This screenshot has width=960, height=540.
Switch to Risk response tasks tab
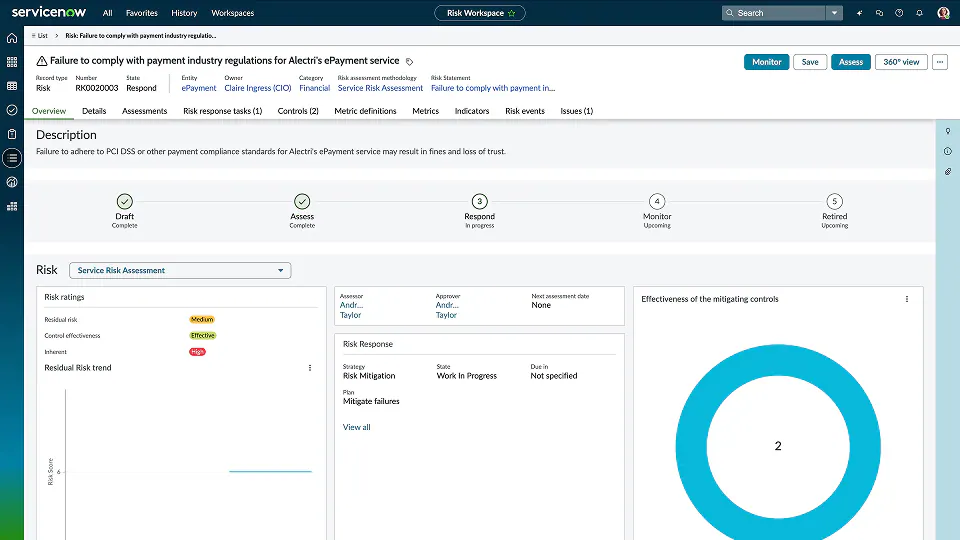(x=222, y=111)
